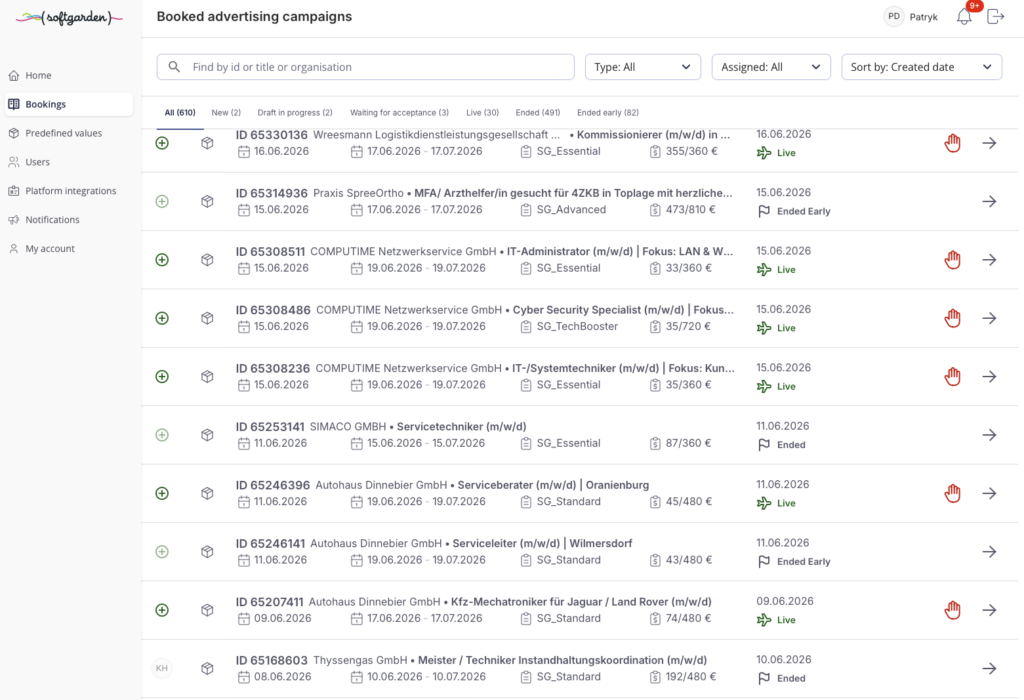
Task: Open details arrow for ID 65308486
Action: (x=989, y=318)
